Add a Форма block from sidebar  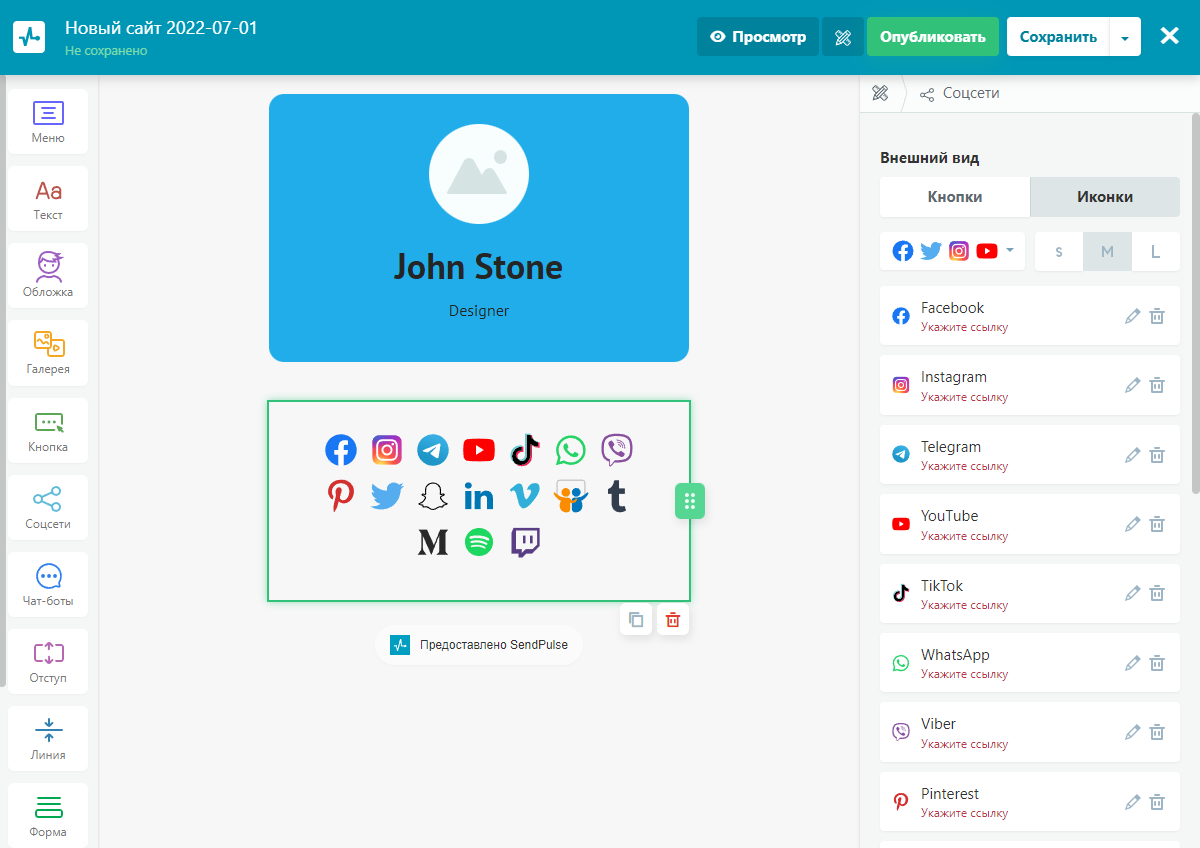click(48, 815)
